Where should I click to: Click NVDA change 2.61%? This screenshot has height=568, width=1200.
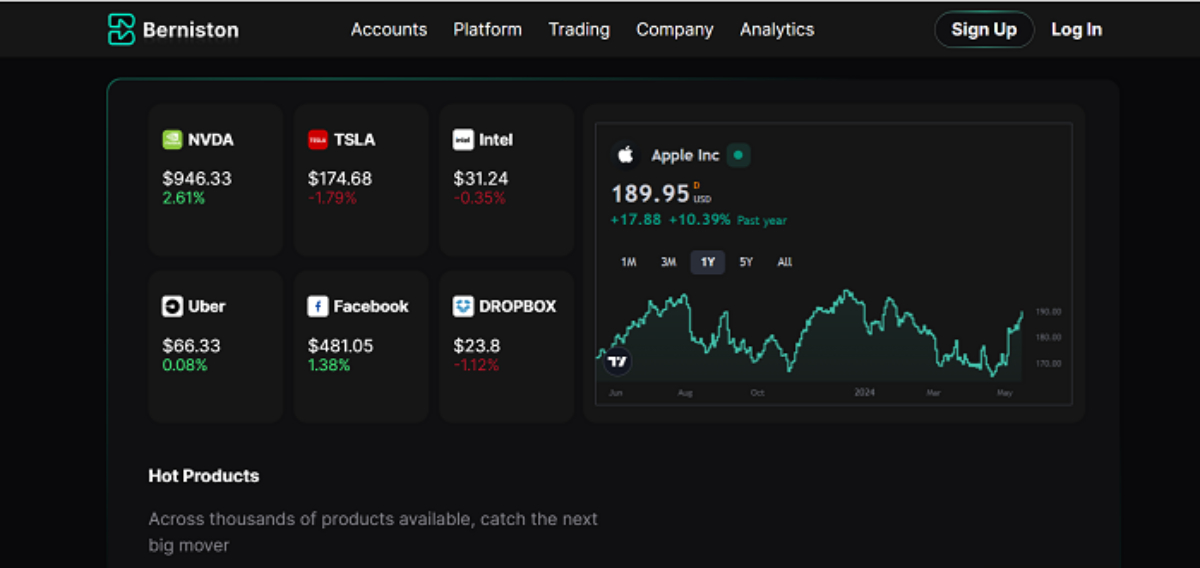[184, 198]
